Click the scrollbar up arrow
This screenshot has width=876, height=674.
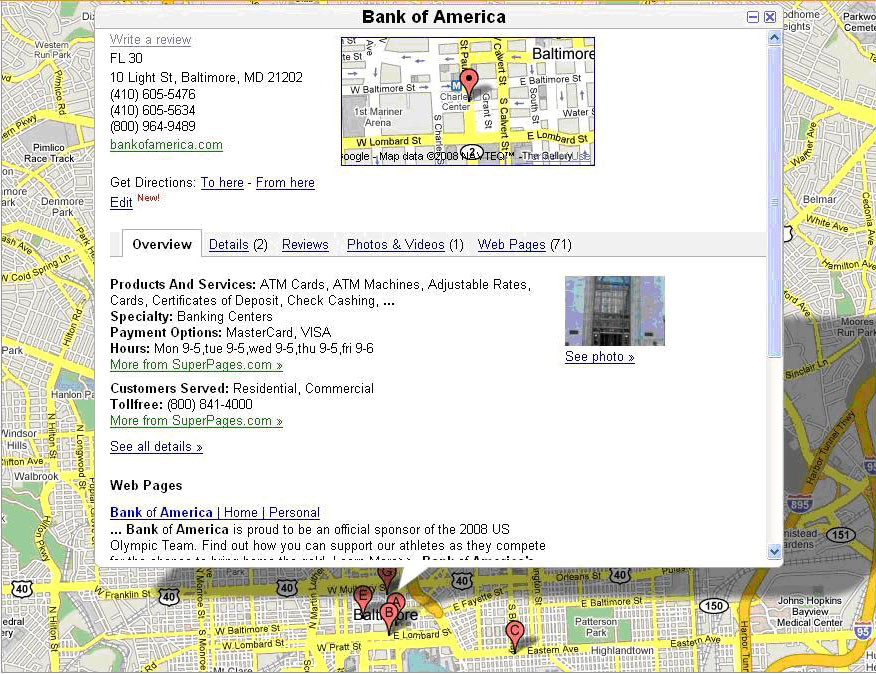tap(774, 36)
